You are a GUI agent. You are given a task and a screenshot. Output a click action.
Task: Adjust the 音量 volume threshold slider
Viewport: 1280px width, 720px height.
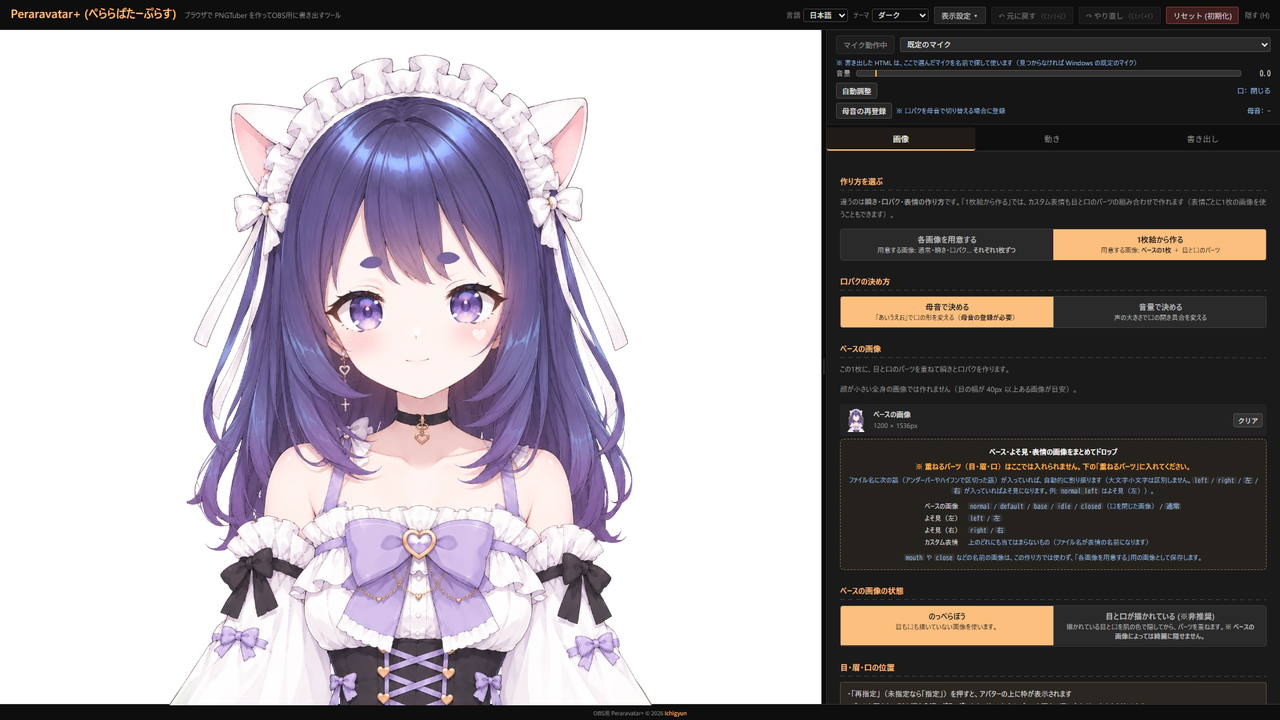[x=1049, y=73]
